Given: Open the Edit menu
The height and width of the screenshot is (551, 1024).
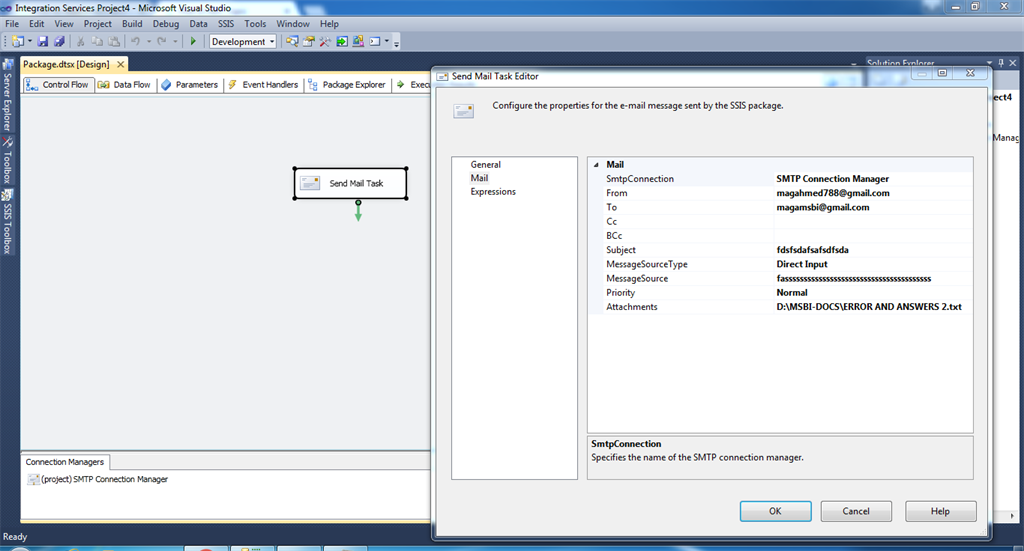Looking at the screenshot, I should tap(37, 24).
